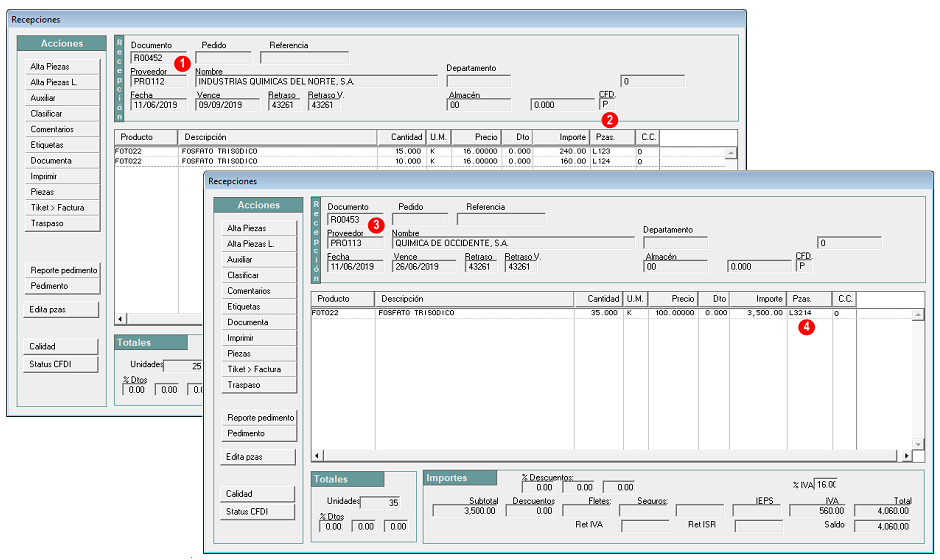Click the Nombre field QUIMICA DE OCCIDENTE
The image size is (940, 560).
[513, 243]
